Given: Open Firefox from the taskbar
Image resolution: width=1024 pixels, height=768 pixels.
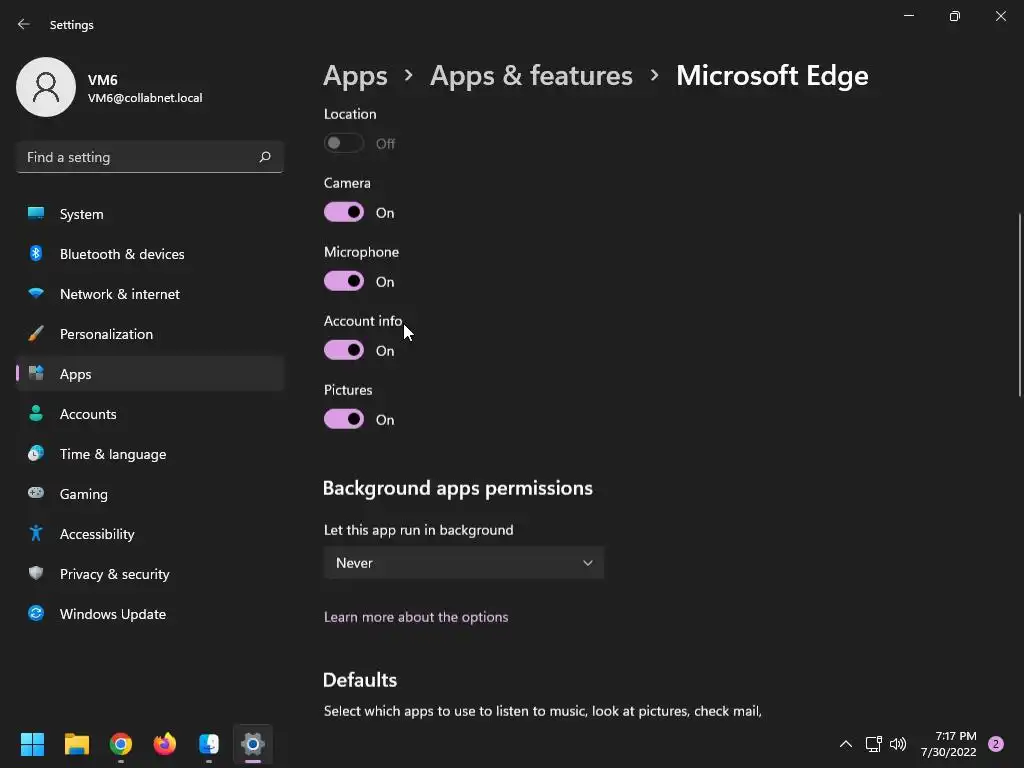Looking at the screenshot, I should (165, 744).
